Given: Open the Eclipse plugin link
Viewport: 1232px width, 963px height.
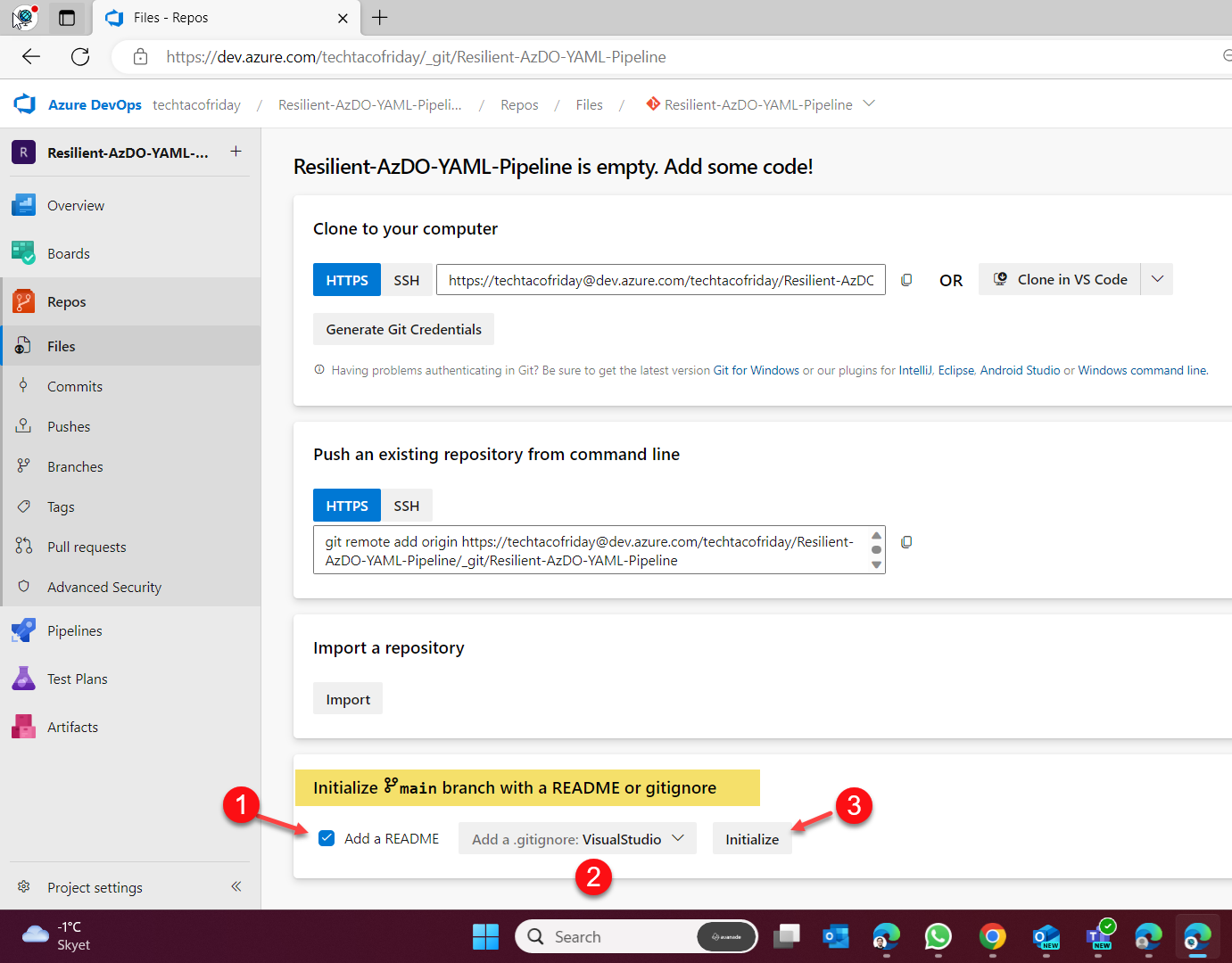Looking at the screenshot, I should (x=955, y=370).
